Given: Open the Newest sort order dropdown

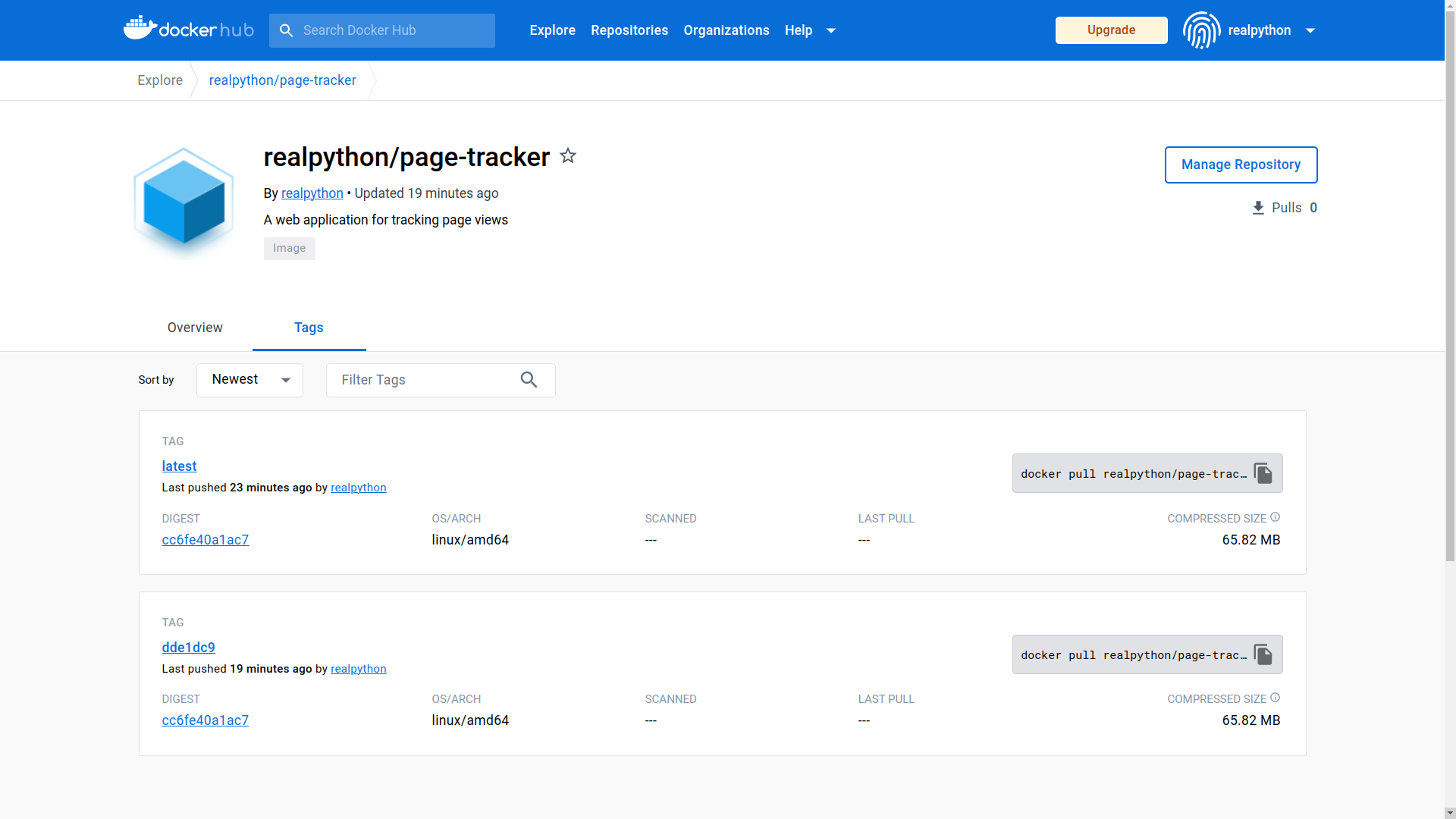Looking at the screenshot, I should [249, 380].
